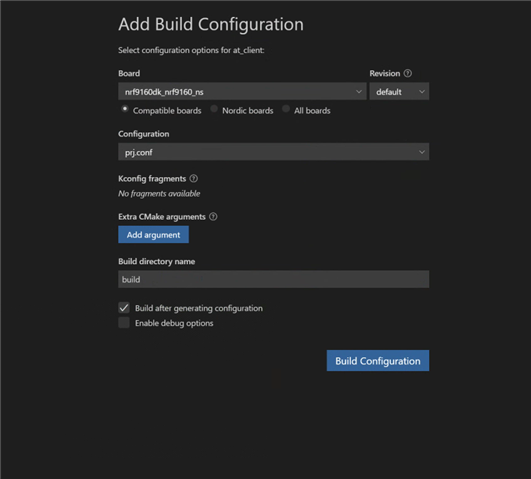Click the Add argument button

point(153,234)
